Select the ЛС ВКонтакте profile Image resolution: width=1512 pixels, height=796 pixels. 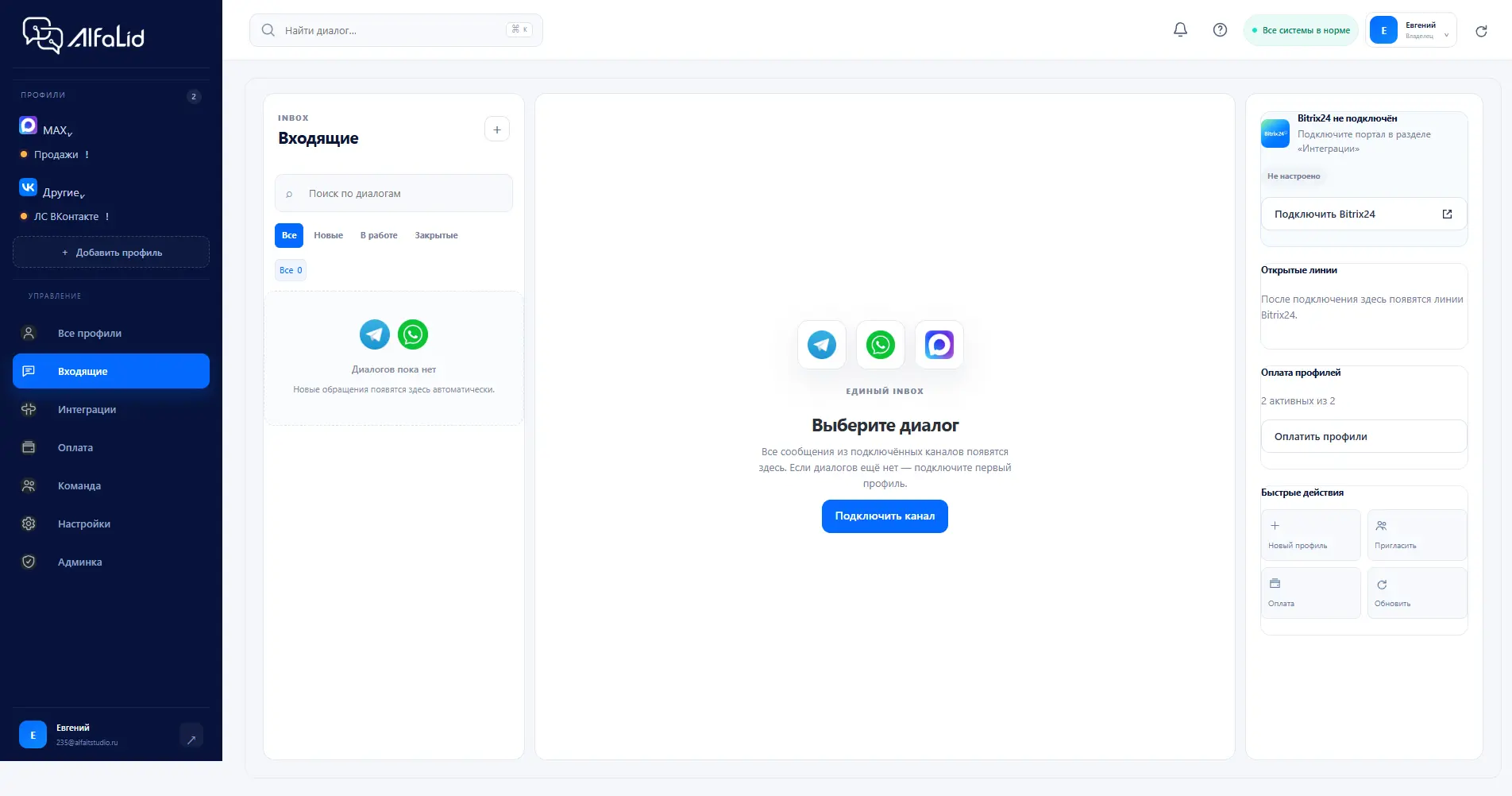coord(66,216)
